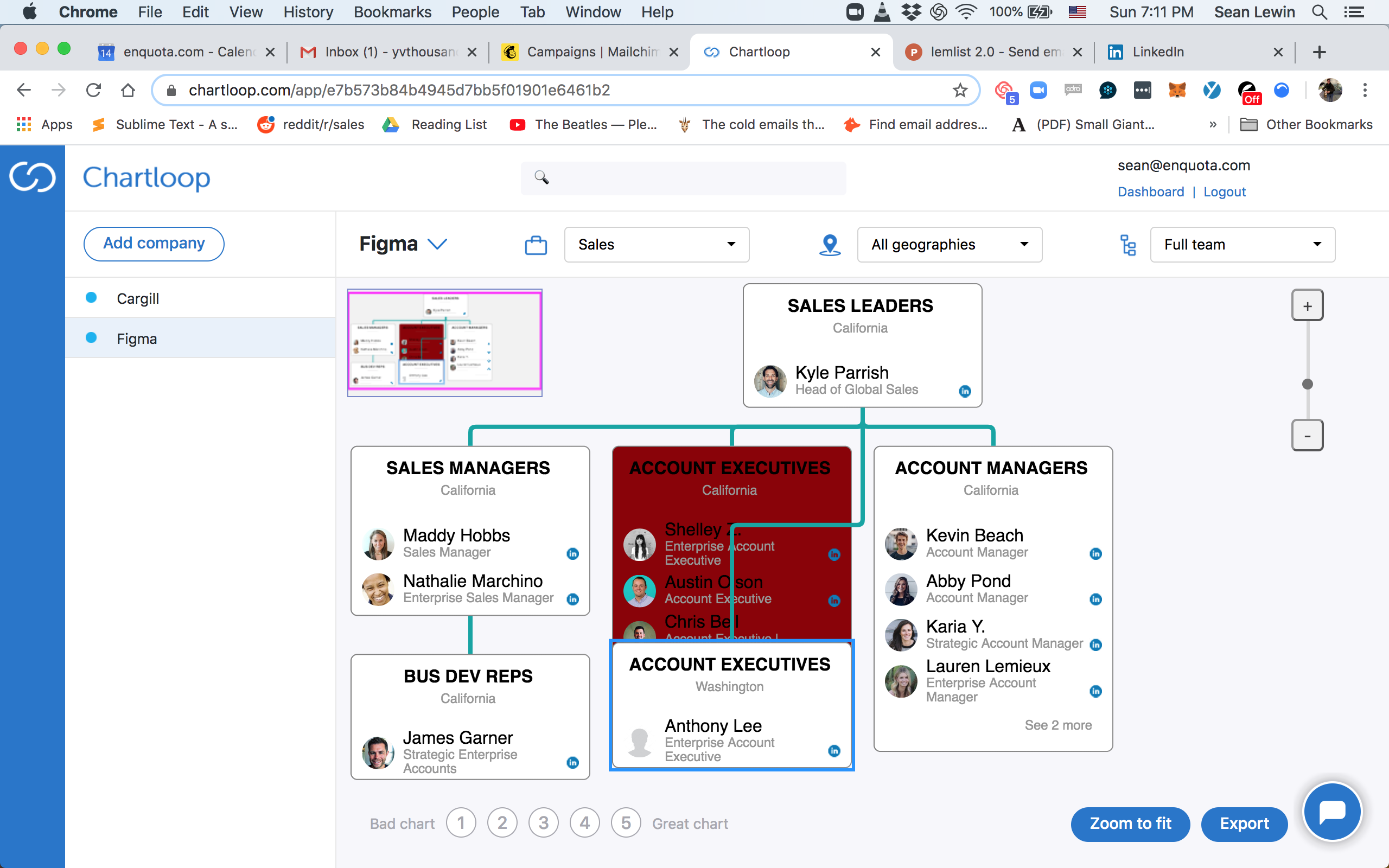Rate the chart 3
The image size is (1389, 868).
(x=544, y=823)
